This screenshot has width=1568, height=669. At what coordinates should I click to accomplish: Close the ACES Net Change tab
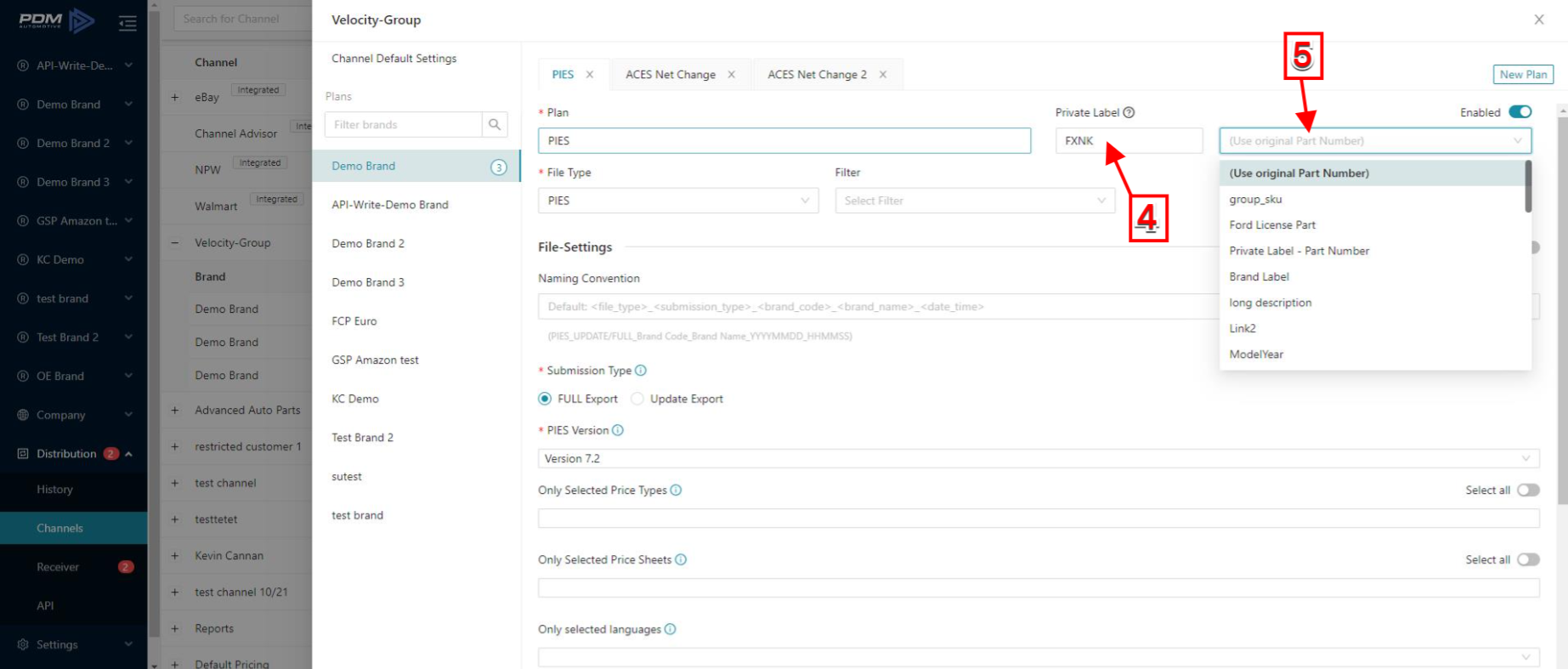[x=731, y=75]
